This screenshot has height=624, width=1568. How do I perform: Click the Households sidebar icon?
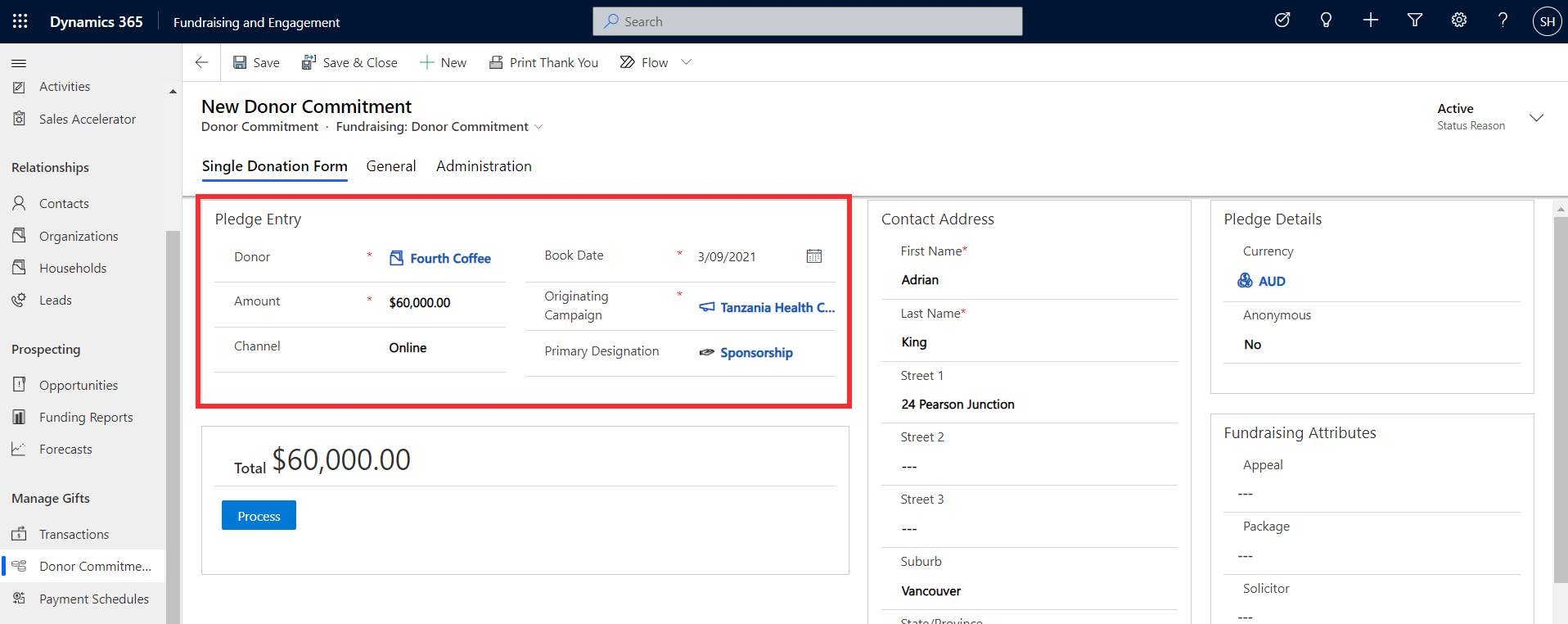click(19, 268)
